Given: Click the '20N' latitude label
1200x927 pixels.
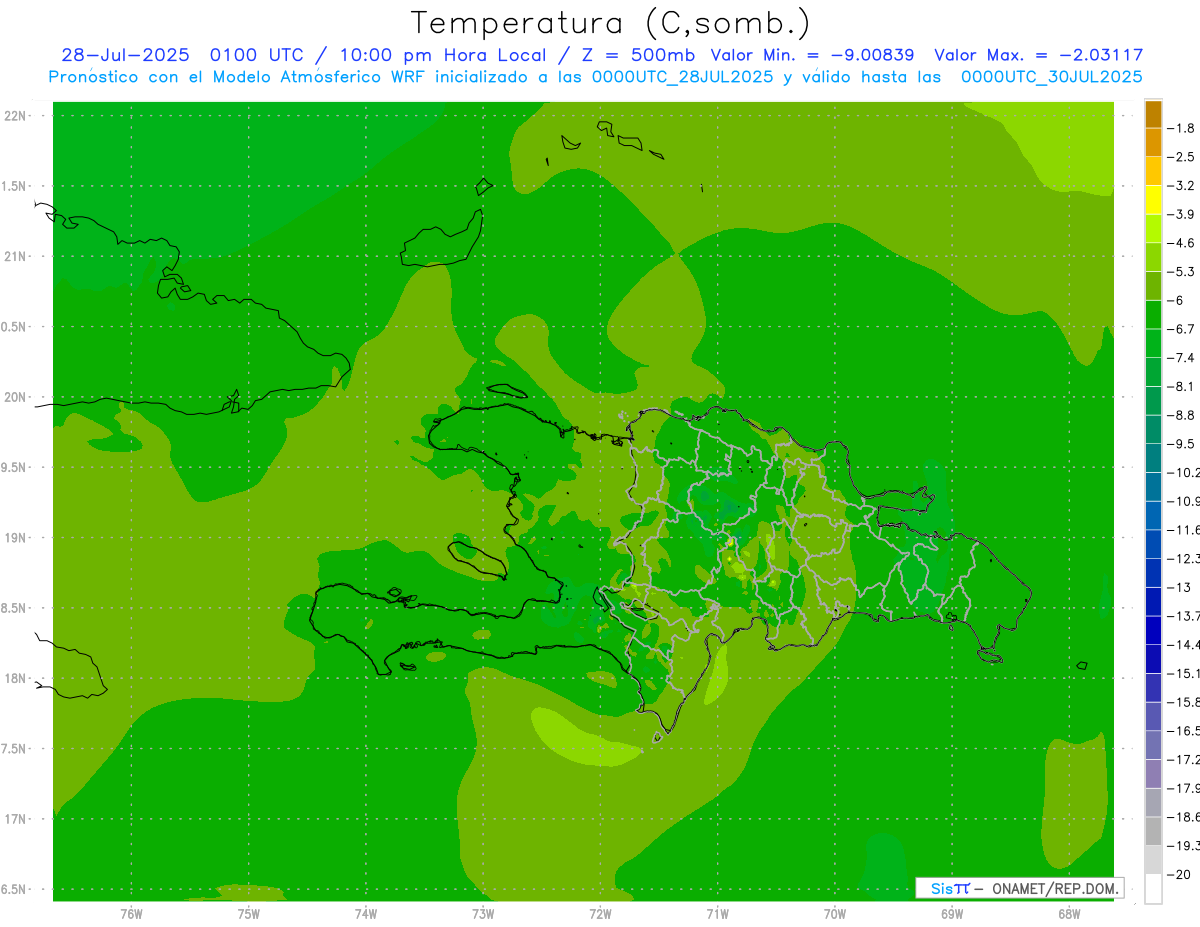Looking at the screenshot, I should pyautogui.click(x=15, y=397).
